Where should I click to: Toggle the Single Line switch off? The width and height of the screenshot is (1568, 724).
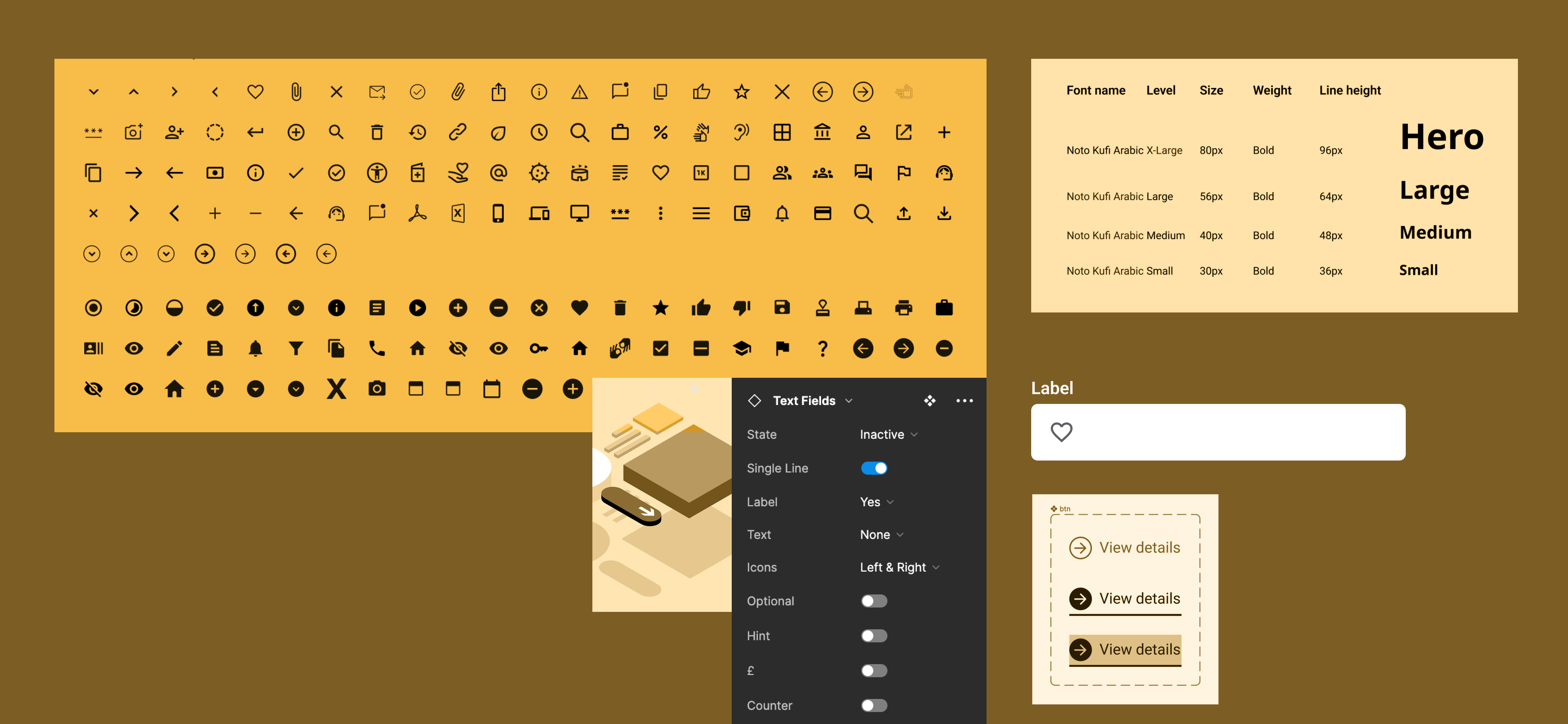874,468
